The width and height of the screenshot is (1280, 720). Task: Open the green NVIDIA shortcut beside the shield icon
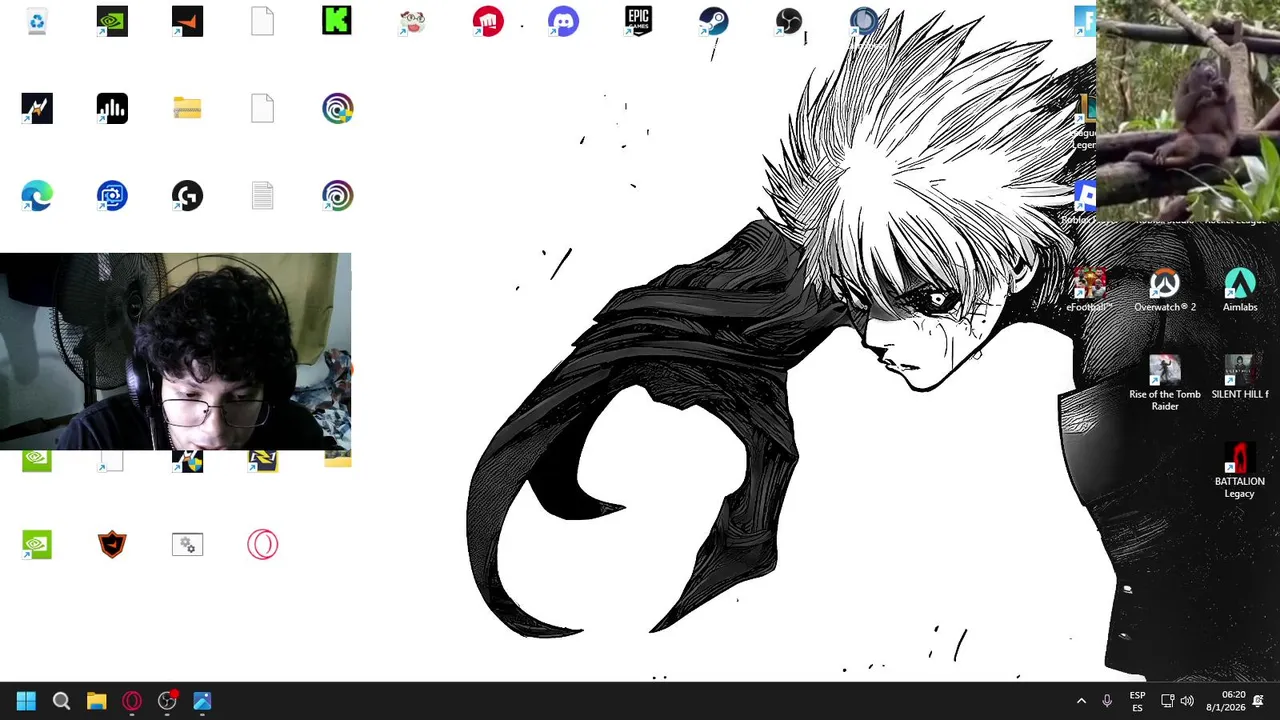coord(37,544)
